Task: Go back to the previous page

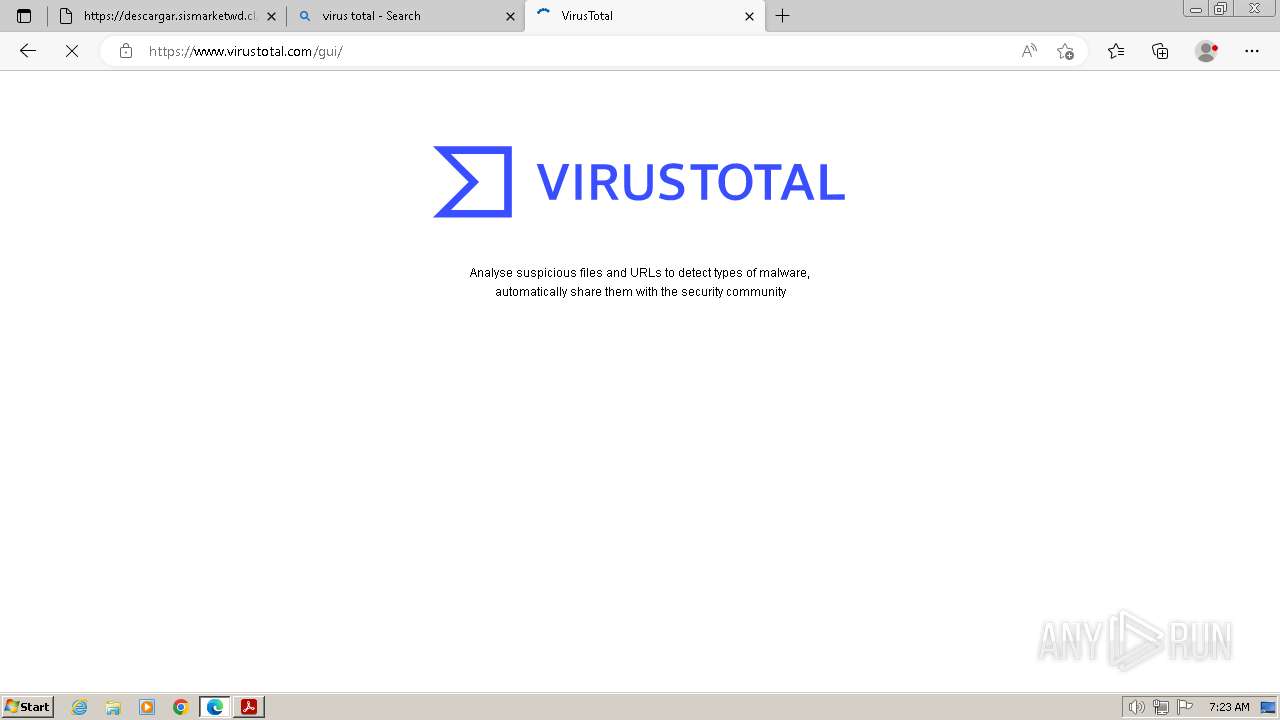Action: (28, 51)
